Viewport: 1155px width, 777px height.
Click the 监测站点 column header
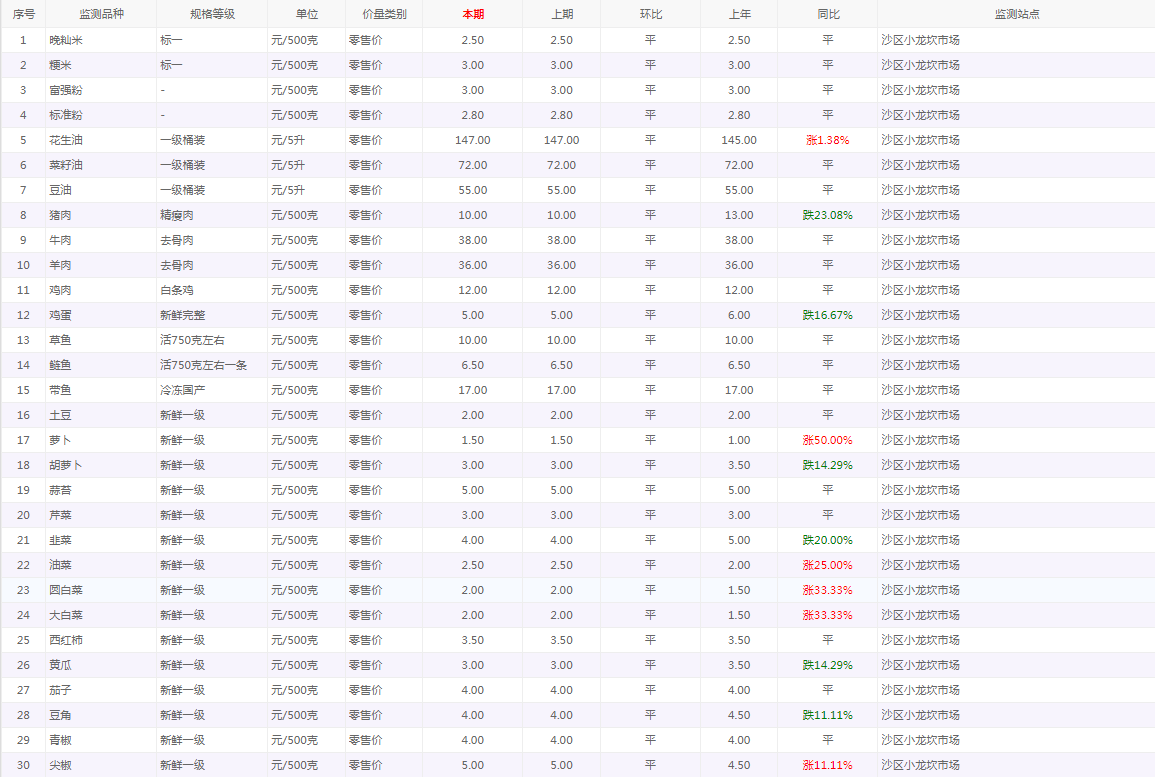tap(1016, 14)
